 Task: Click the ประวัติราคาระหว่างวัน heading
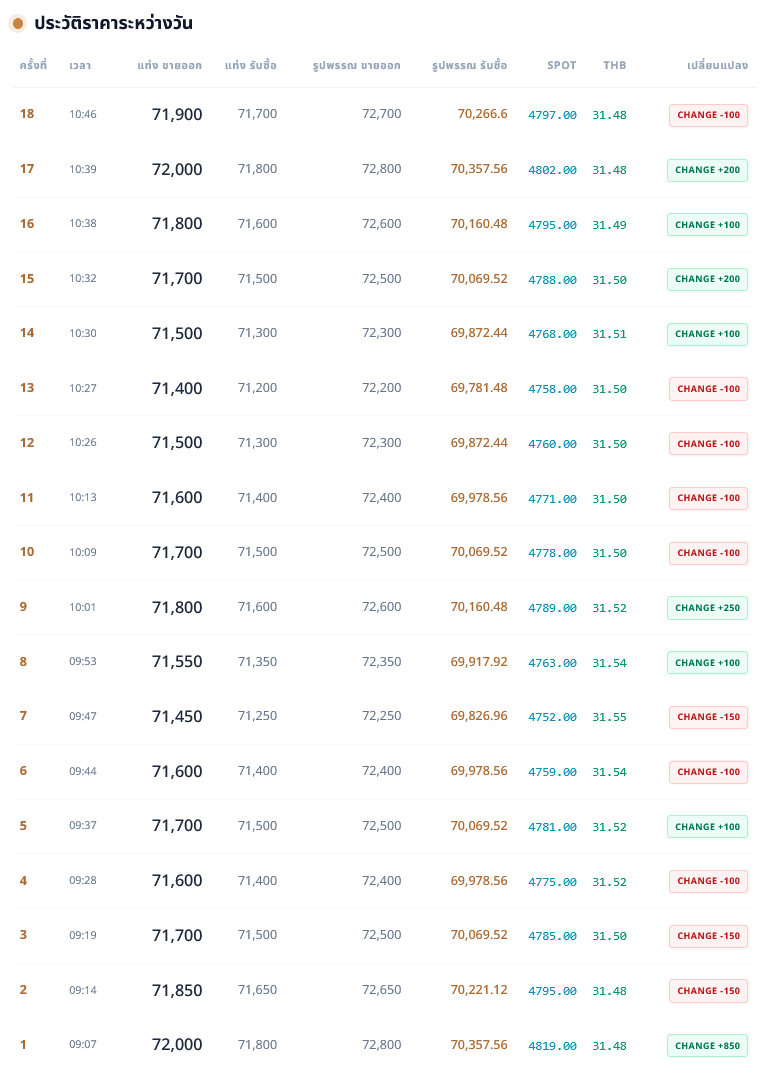coord(113,23)
